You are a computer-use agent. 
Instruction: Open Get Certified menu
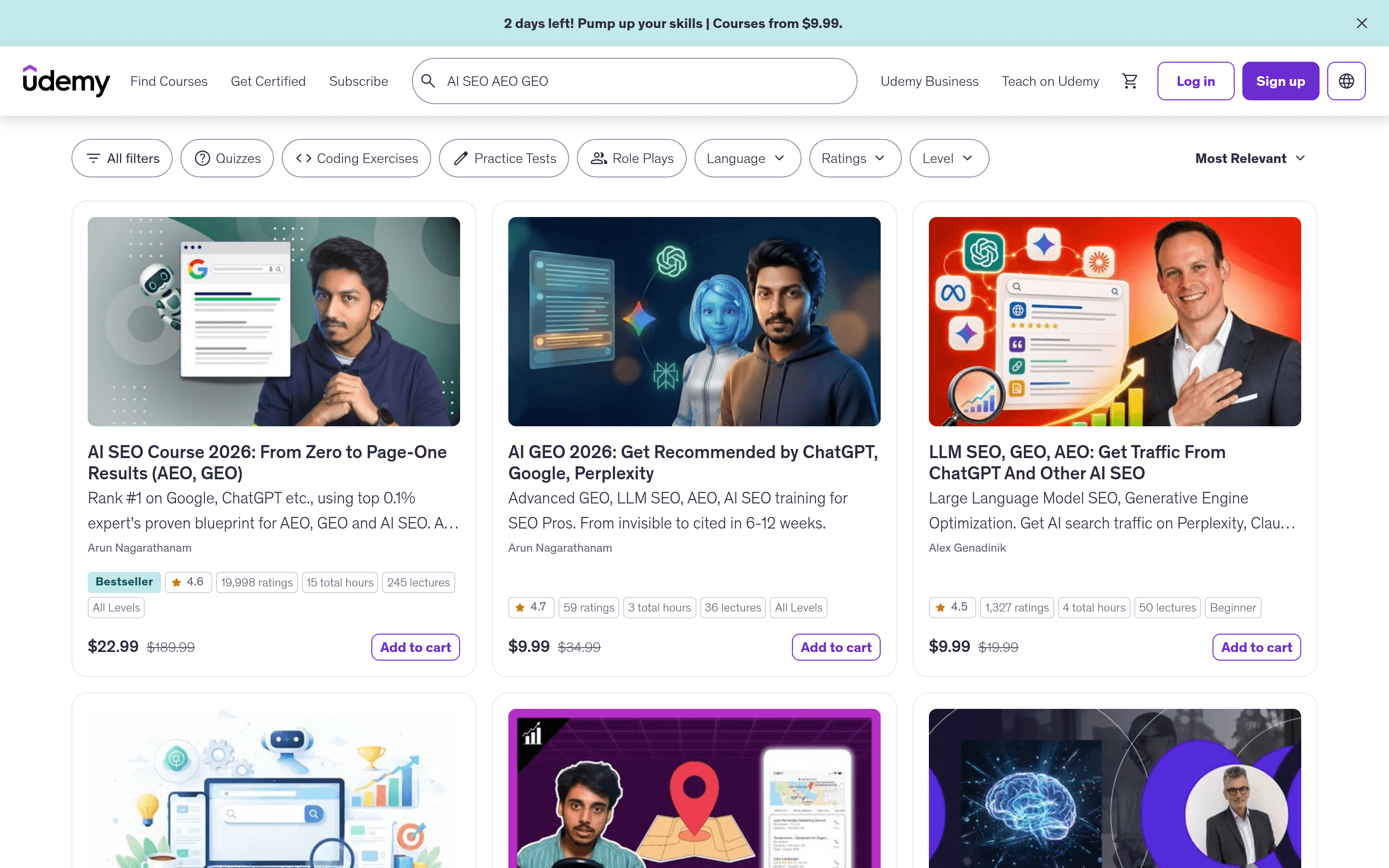click(268, 81)
